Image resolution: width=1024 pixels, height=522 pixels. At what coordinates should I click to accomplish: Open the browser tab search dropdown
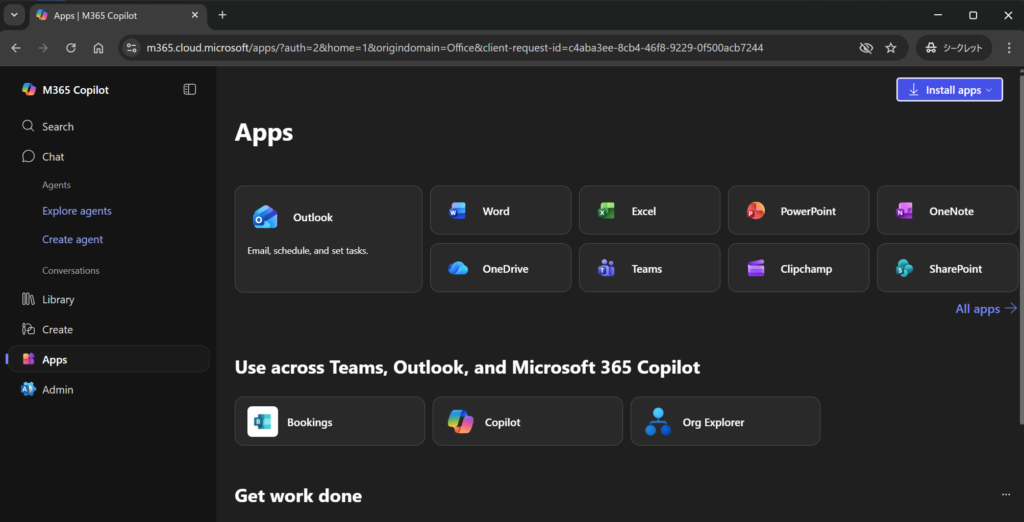14,15
